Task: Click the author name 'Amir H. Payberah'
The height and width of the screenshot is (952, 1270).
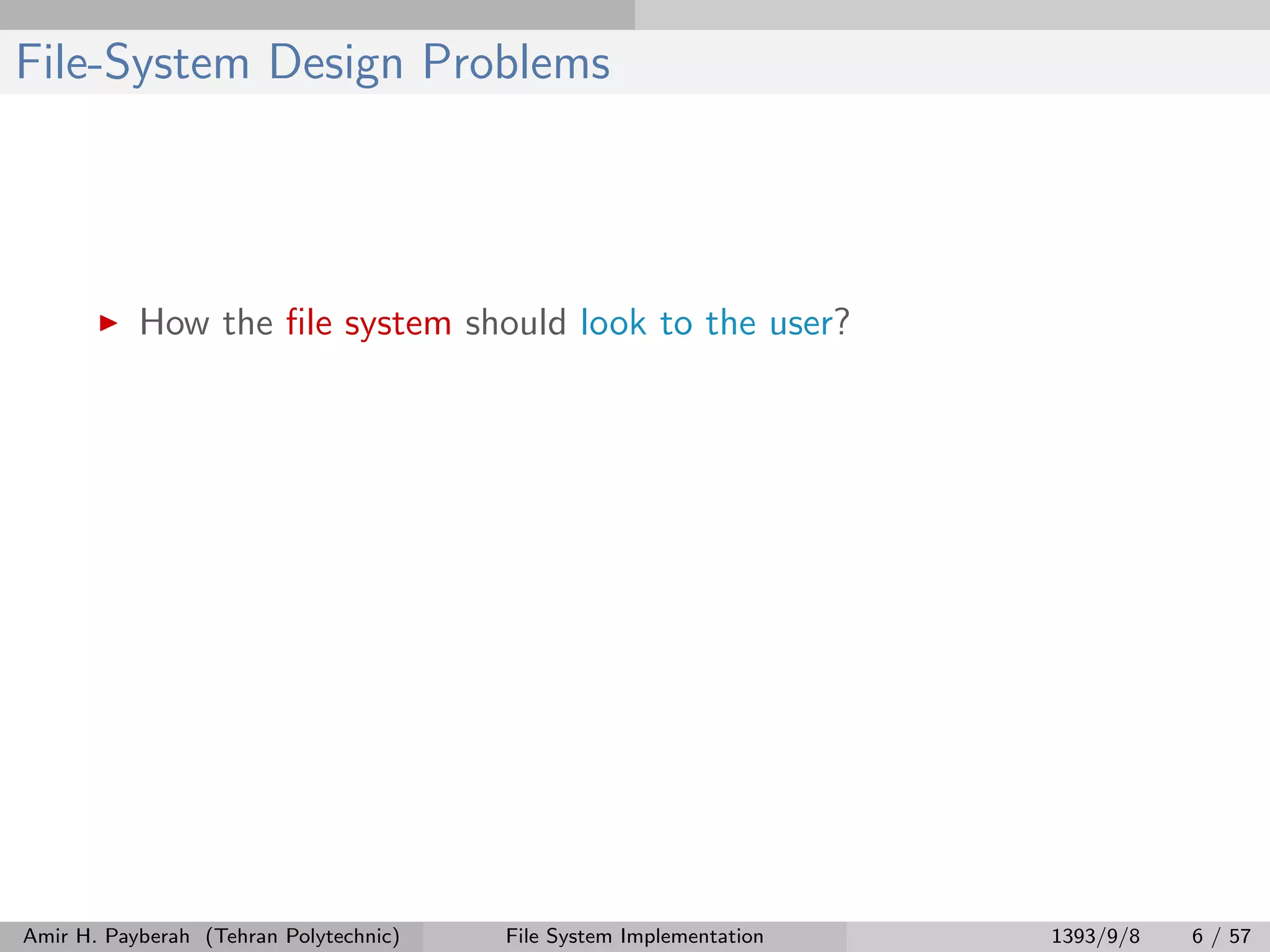Action: tap(106, 936)
